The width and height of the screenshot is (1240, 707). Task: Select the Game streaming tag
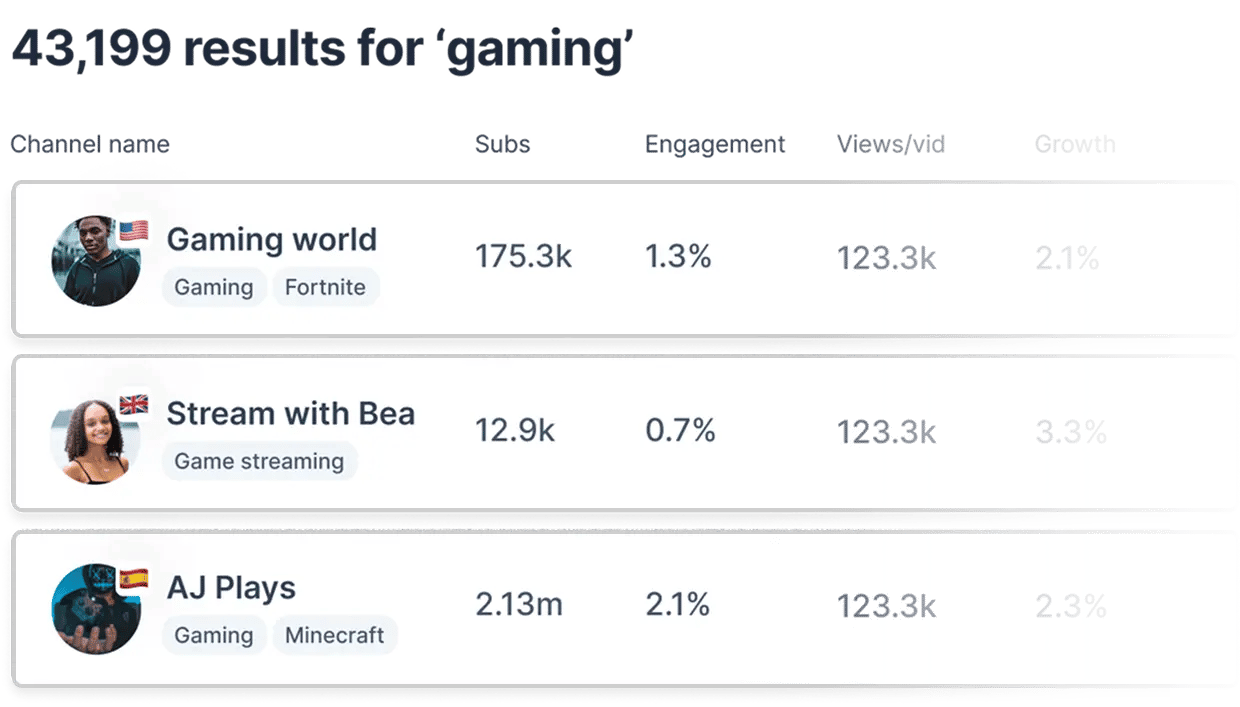[x=259, y=462]
